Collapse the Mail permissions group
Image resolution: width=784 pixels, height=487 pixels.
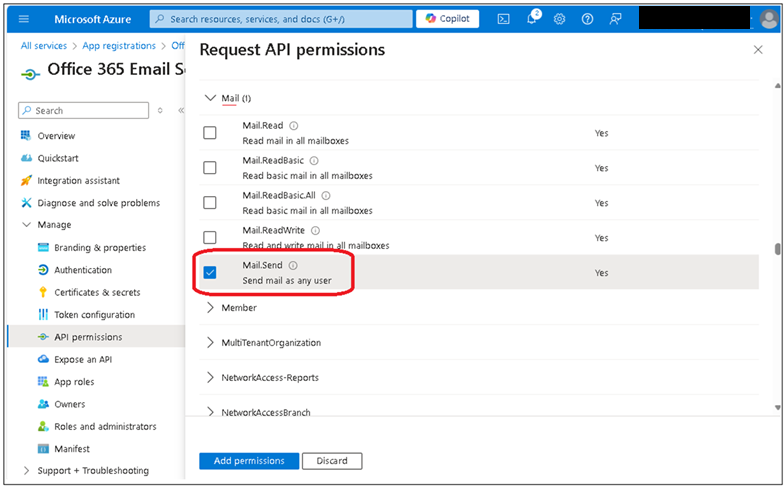click(x=210, y=98)
